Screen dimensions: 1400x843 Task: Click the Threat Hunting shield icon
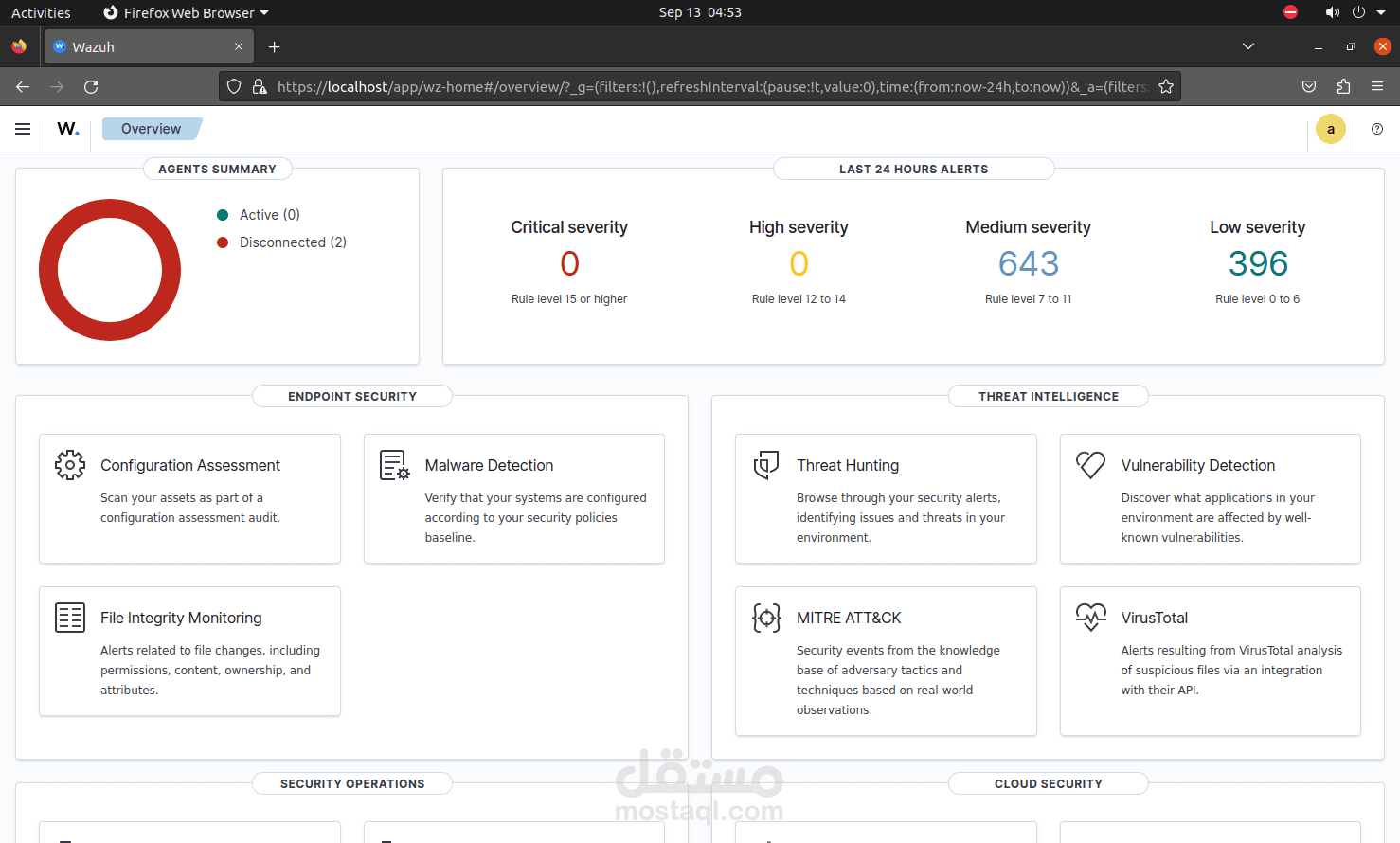coord(766,465)
